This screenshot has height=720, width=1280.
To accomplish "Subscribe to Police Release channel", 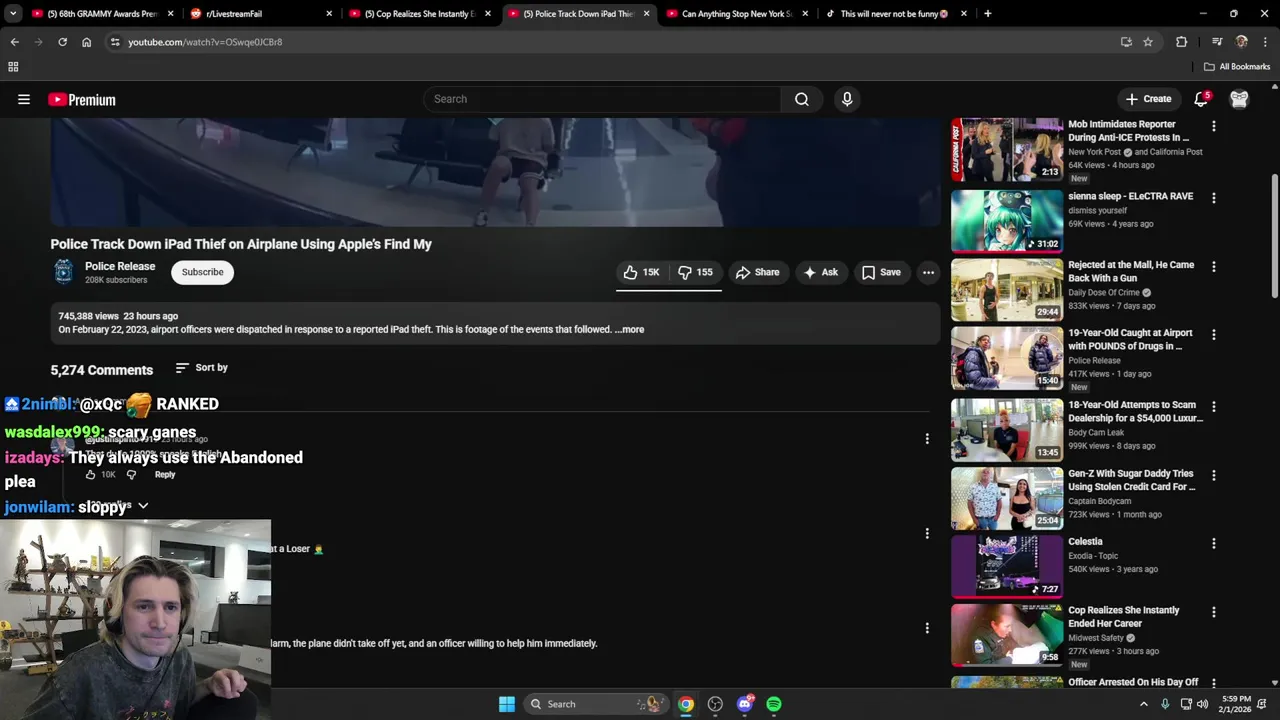I will click(x=202, y=272).
